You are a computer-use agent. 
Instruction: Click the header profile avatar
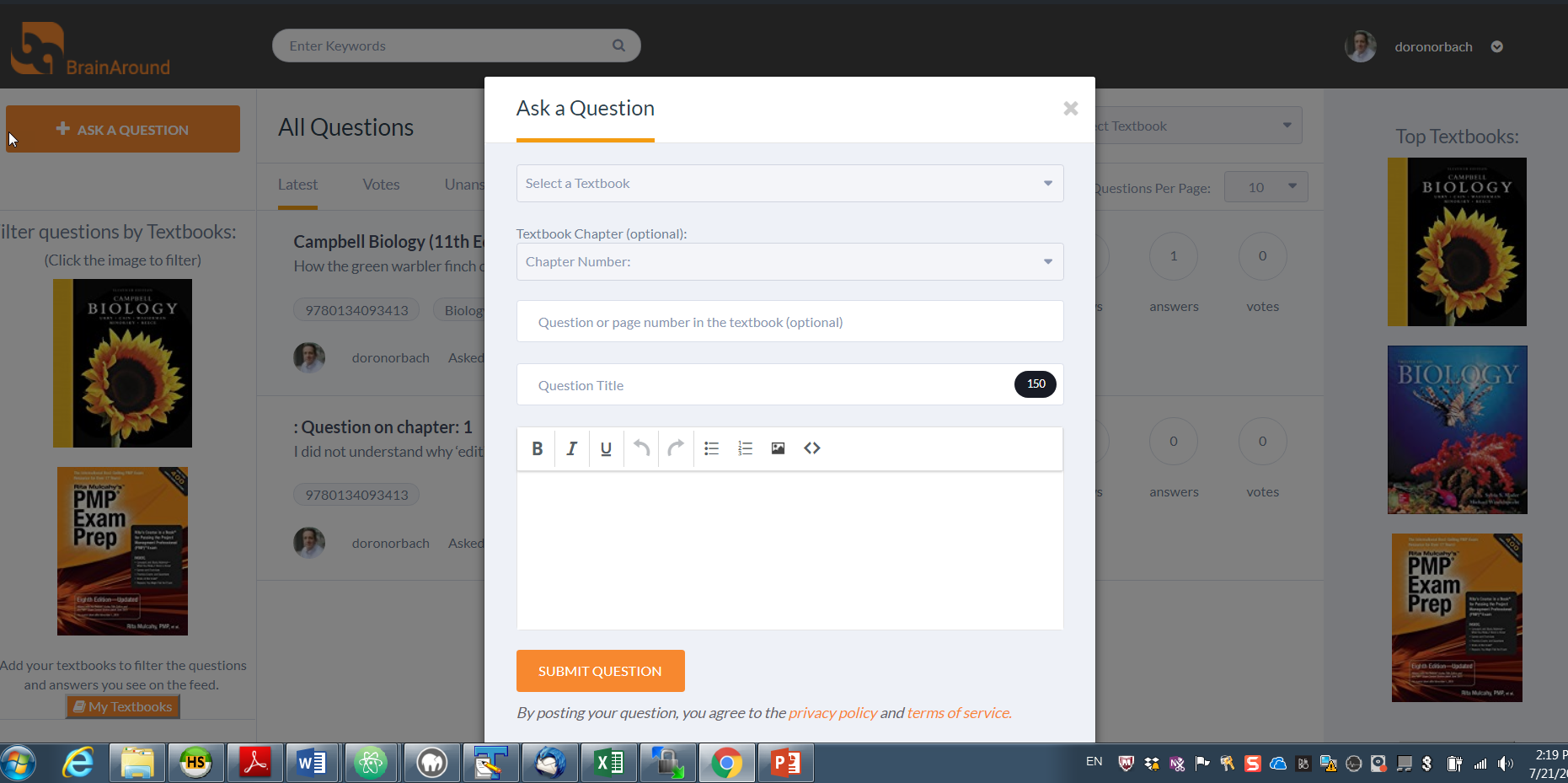tap(1360, 46)
